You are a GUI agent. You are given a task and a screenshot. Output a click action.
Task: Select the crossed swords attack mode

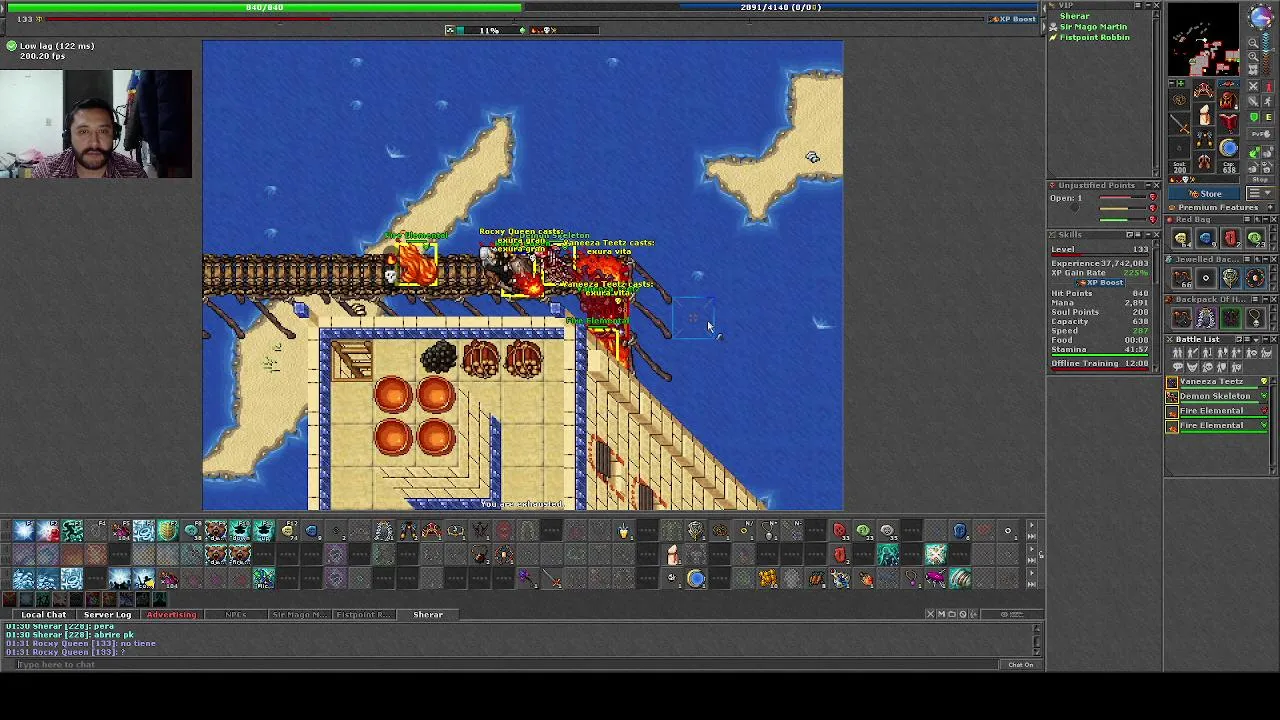pyautogui.click(x=1253, y=86)
